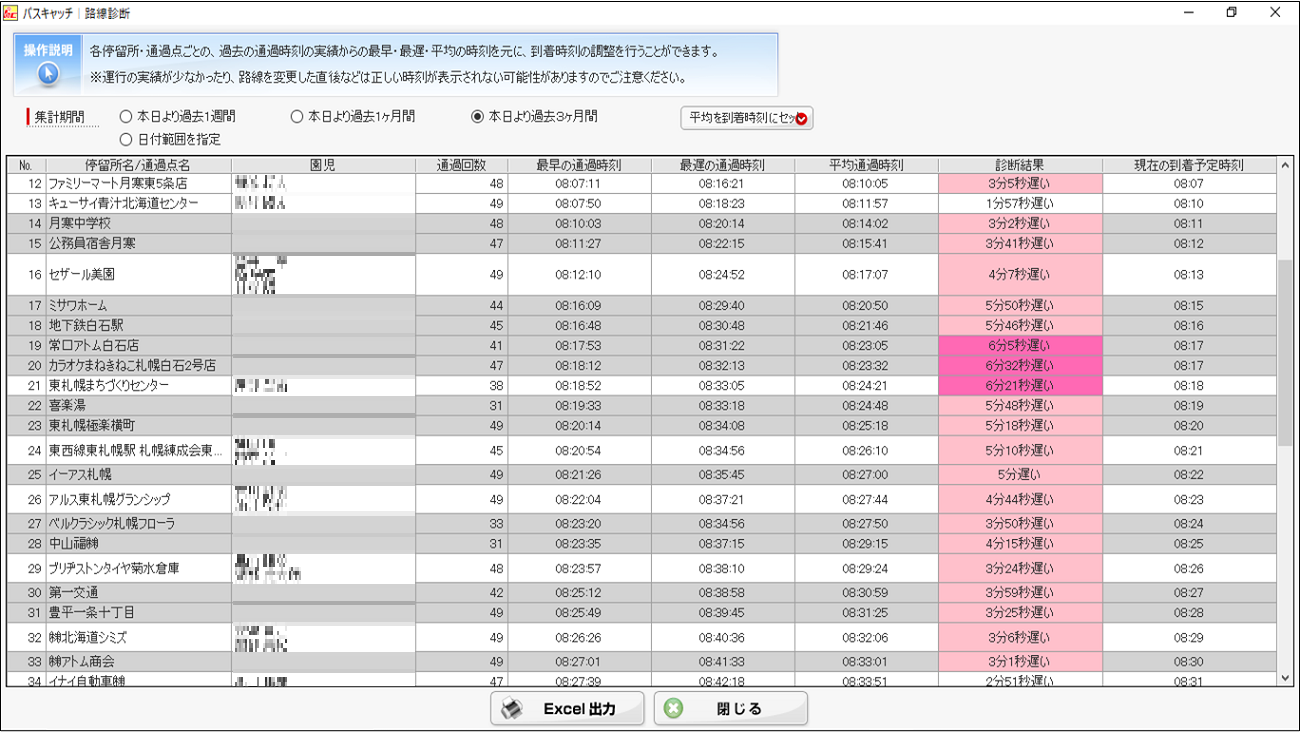The width and height of the screenshot is (1300, 732).
Task: Click the バスキャッチ app icon in title bar
Action: click(x=11, y=13)
